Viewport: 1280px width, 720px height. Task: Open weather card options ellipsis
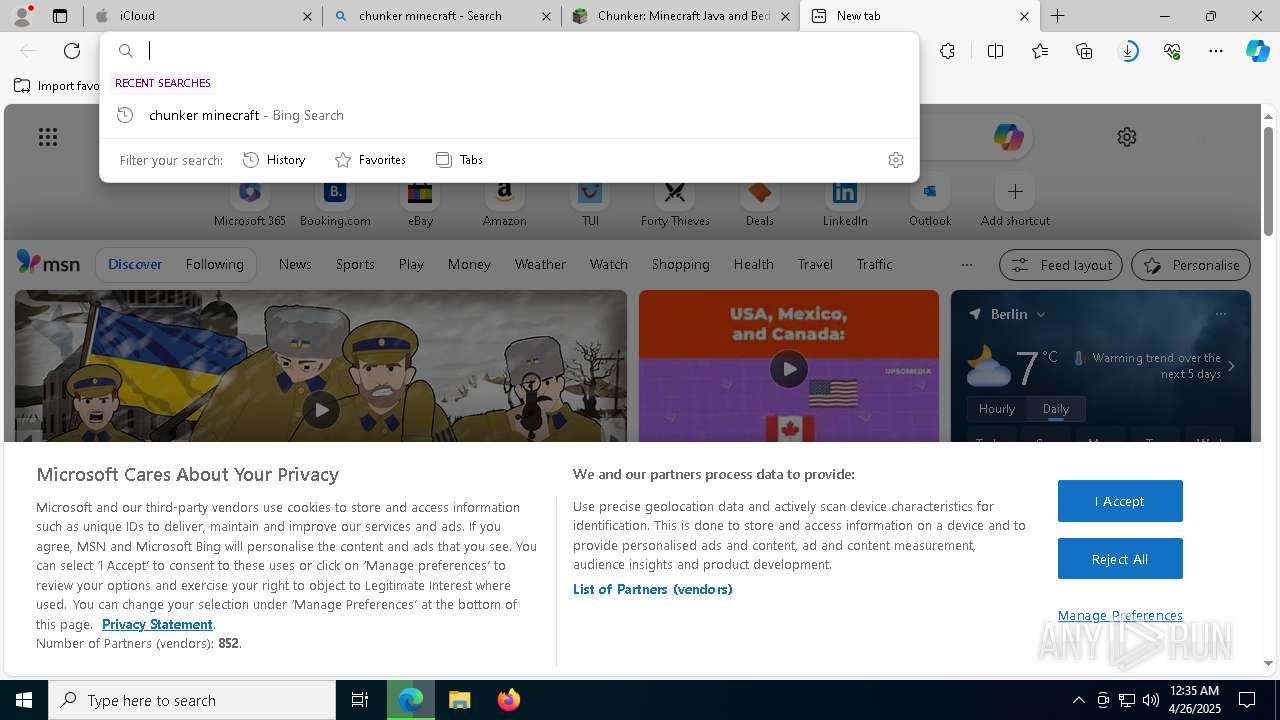click(1220, 314)
